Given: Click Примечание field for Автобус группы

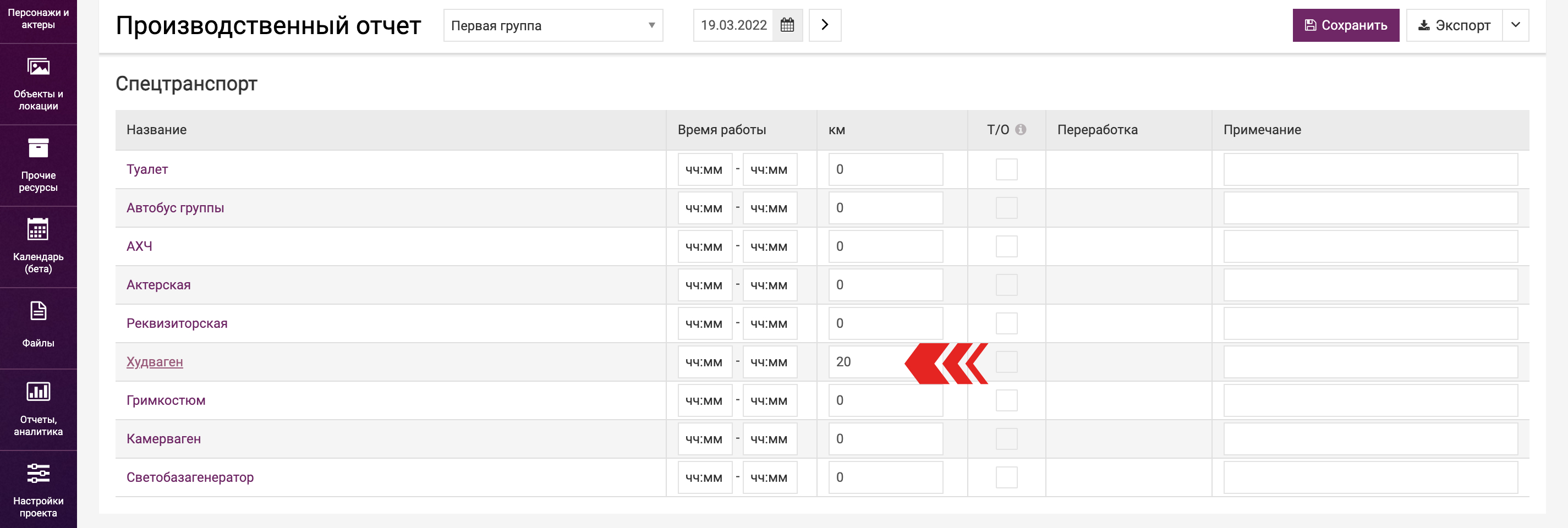Looking at the screenshot, I should (1370, 207).
